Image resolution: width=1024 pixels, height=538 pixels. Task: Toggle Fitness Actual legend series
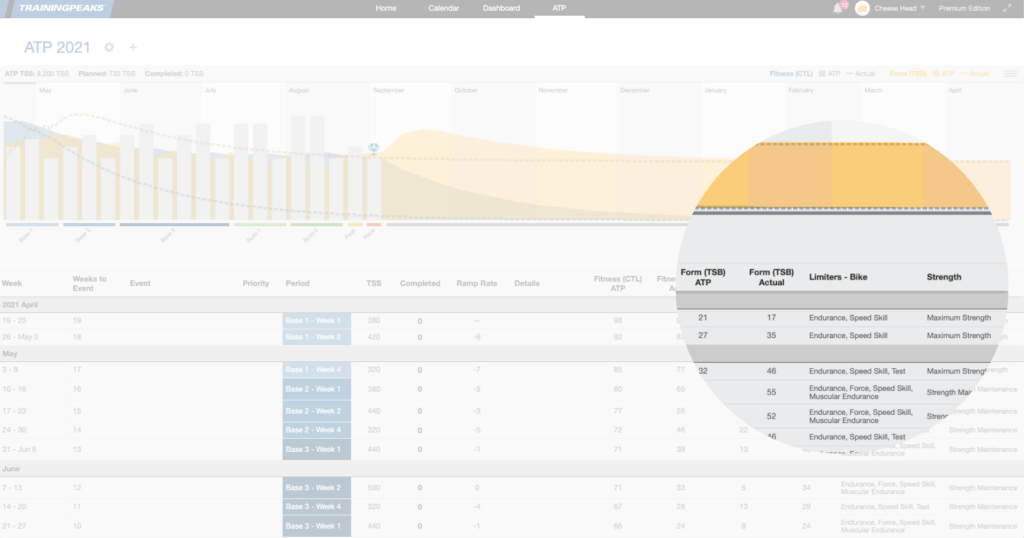[861, 73]
